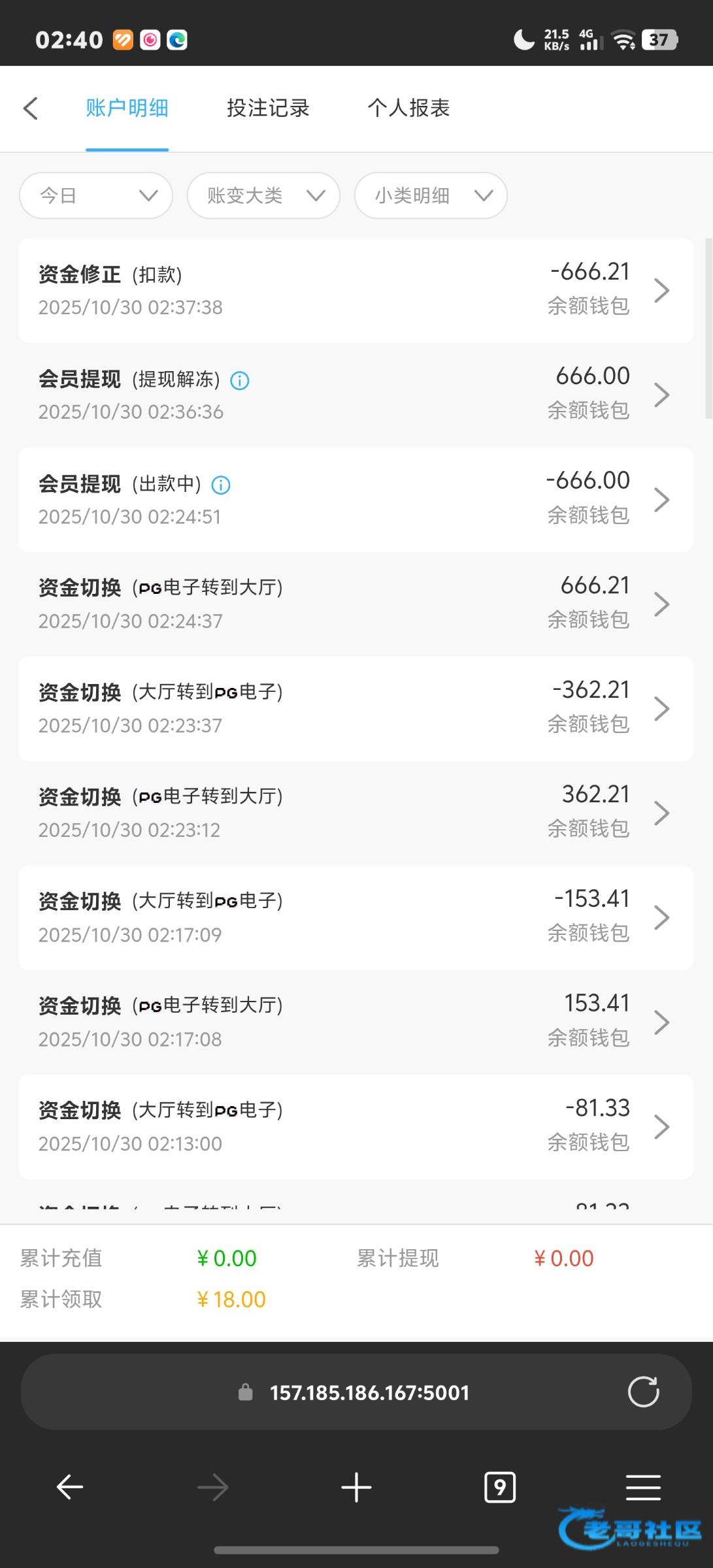Switch to the 投注记录 tab

[x=268, y=108]
